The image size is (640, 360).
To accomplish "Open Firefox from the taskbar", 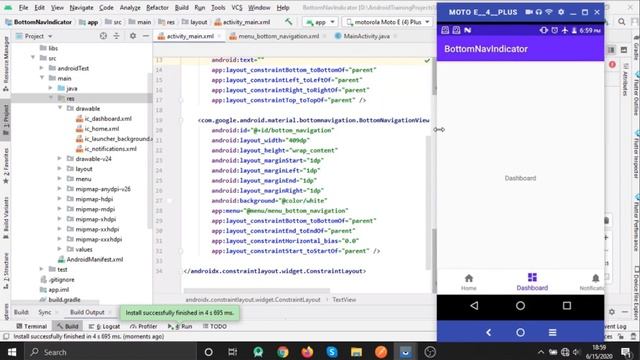I will (307, 352).
